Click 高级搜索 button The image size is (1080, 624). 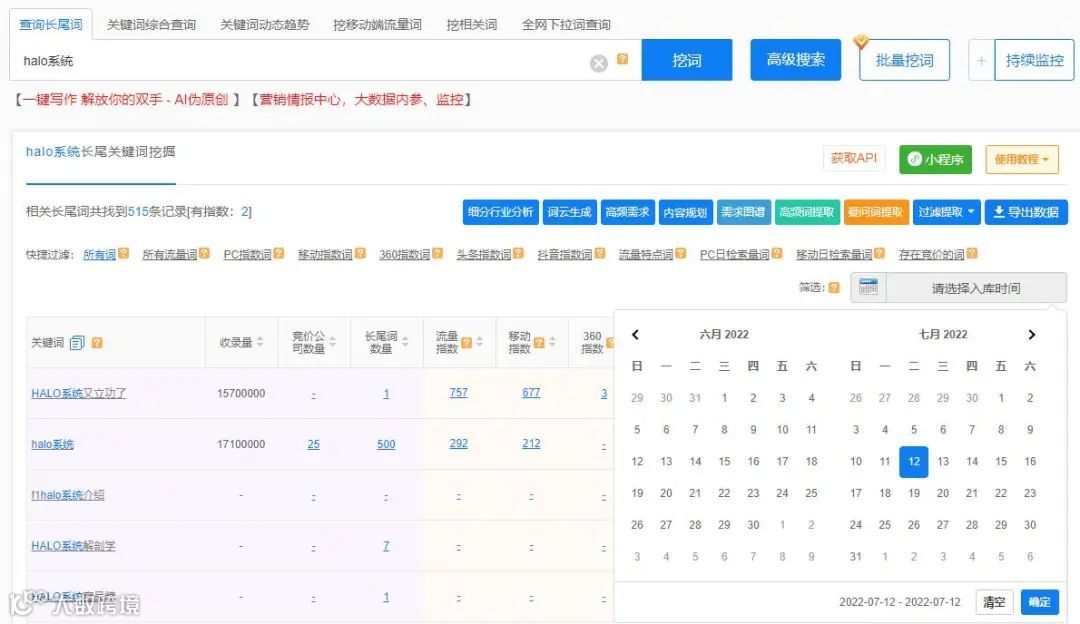(796, 60)
